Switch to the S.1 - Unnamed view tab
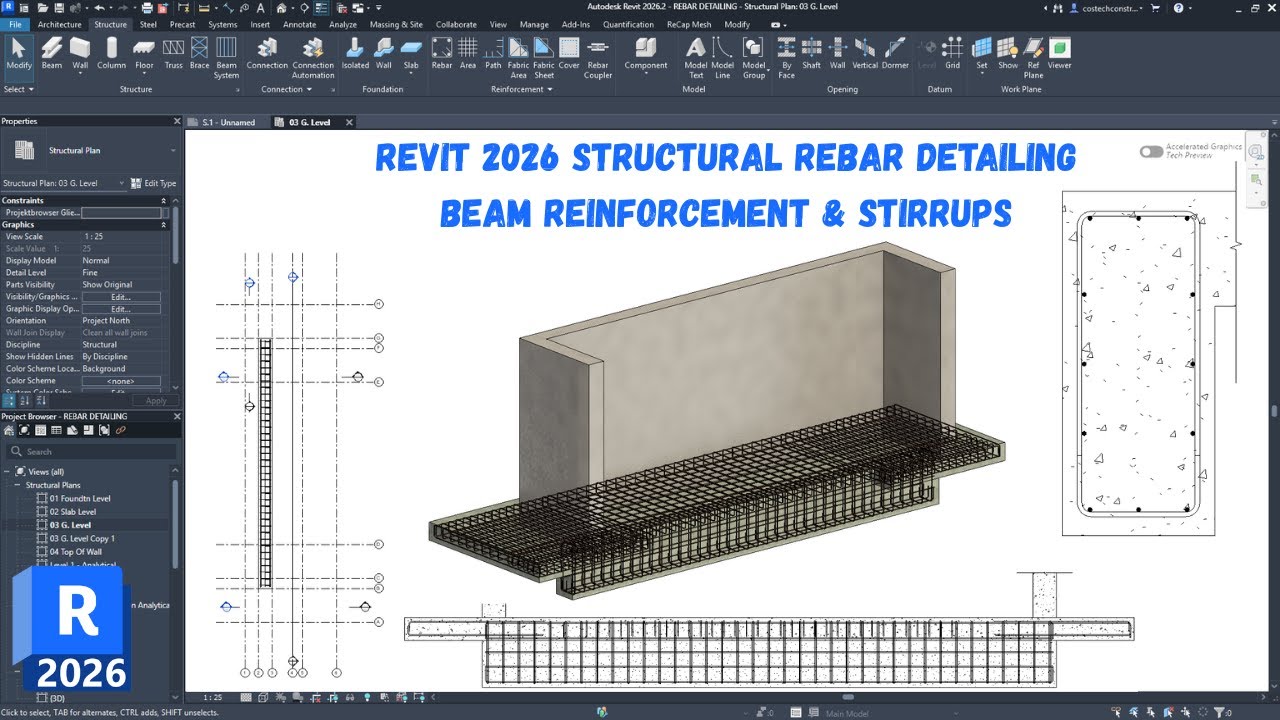The image size is (1280, 720). click(x=229, y=122)
